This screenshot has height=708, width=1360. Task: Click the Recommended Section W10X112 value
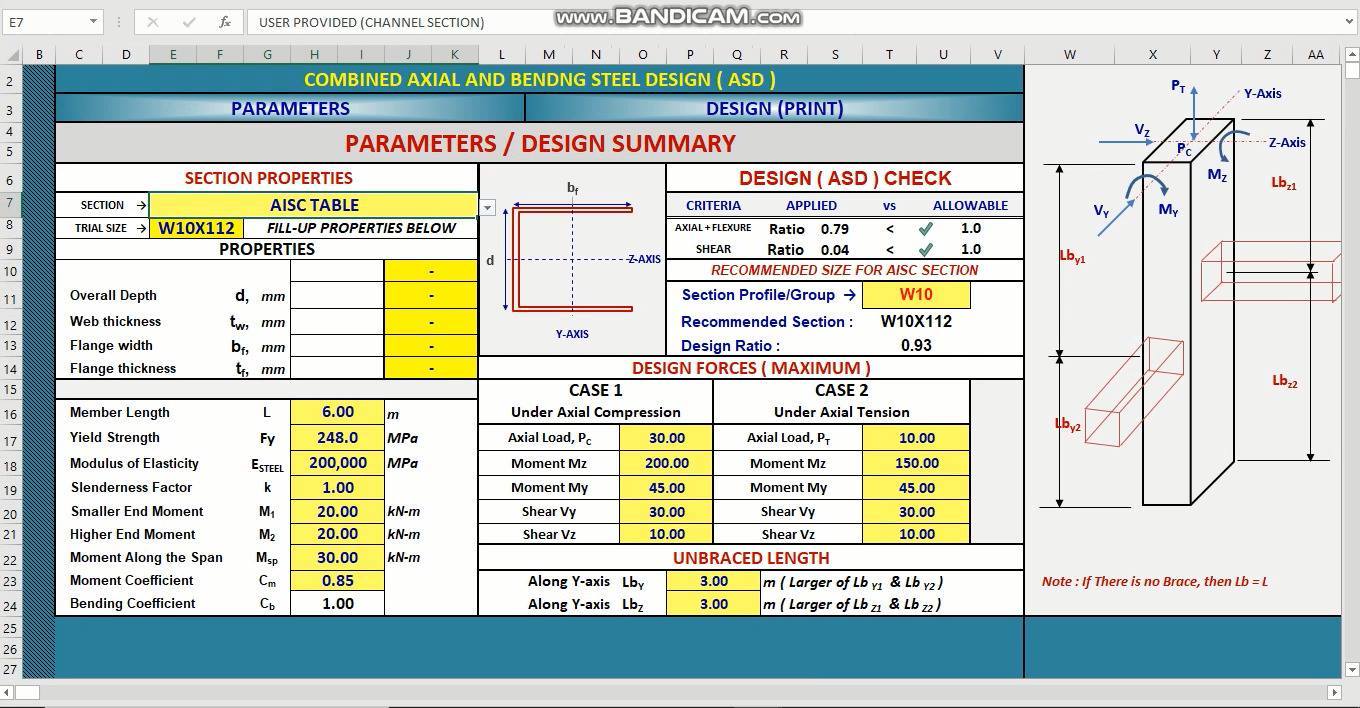(916, 321)
